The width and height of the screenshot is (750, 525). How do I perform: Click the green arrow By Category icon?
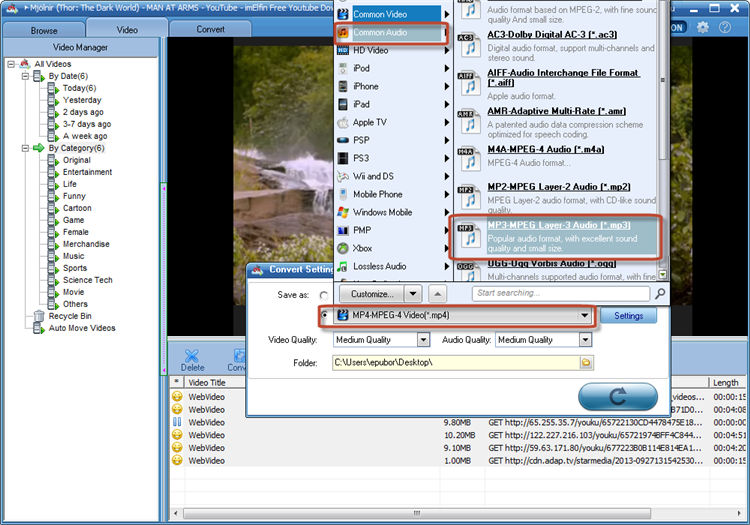(x=38, y=148)
